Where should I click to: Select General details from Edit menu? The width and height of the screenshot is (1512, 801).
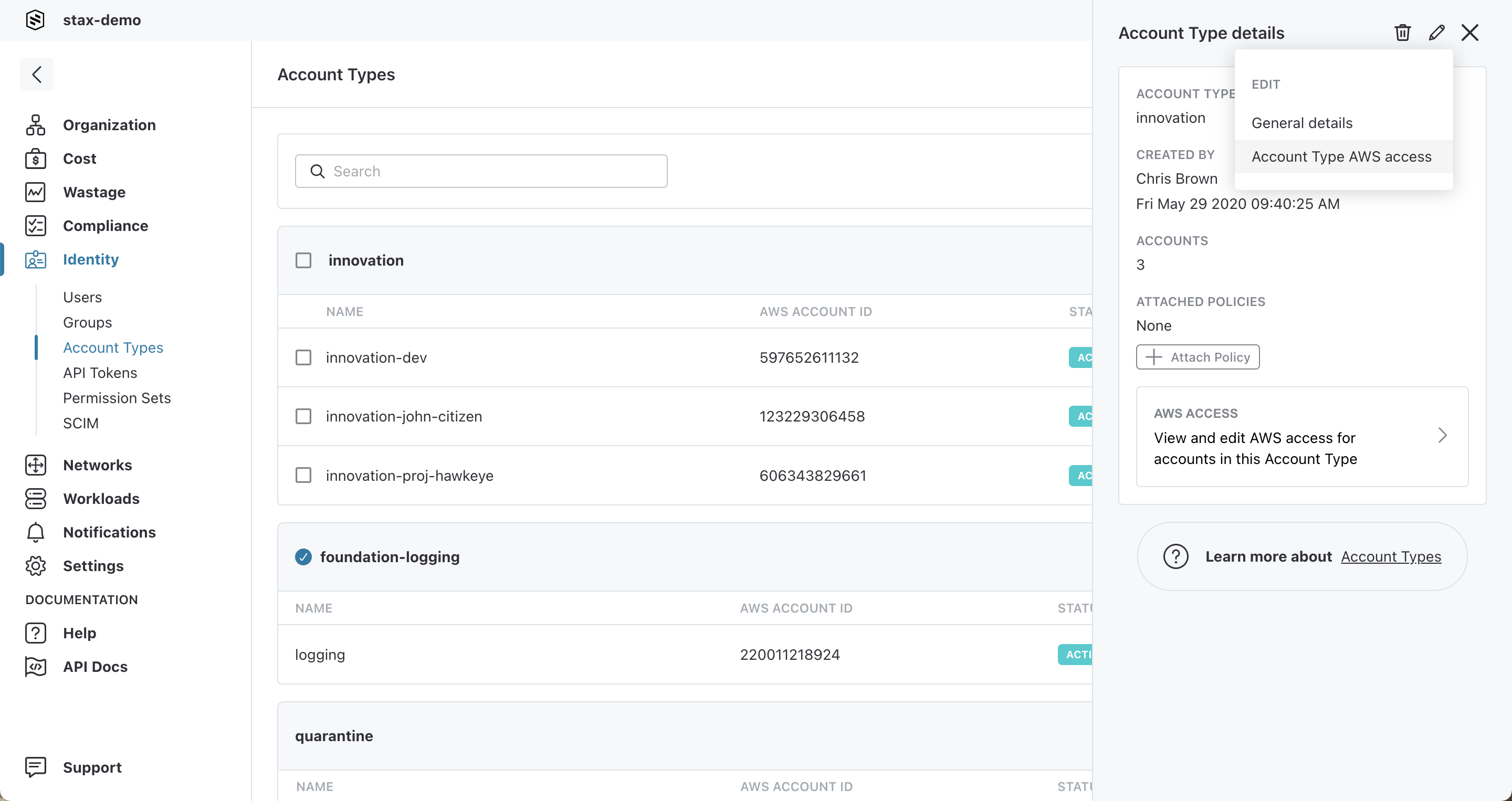tap(1343, 123)
